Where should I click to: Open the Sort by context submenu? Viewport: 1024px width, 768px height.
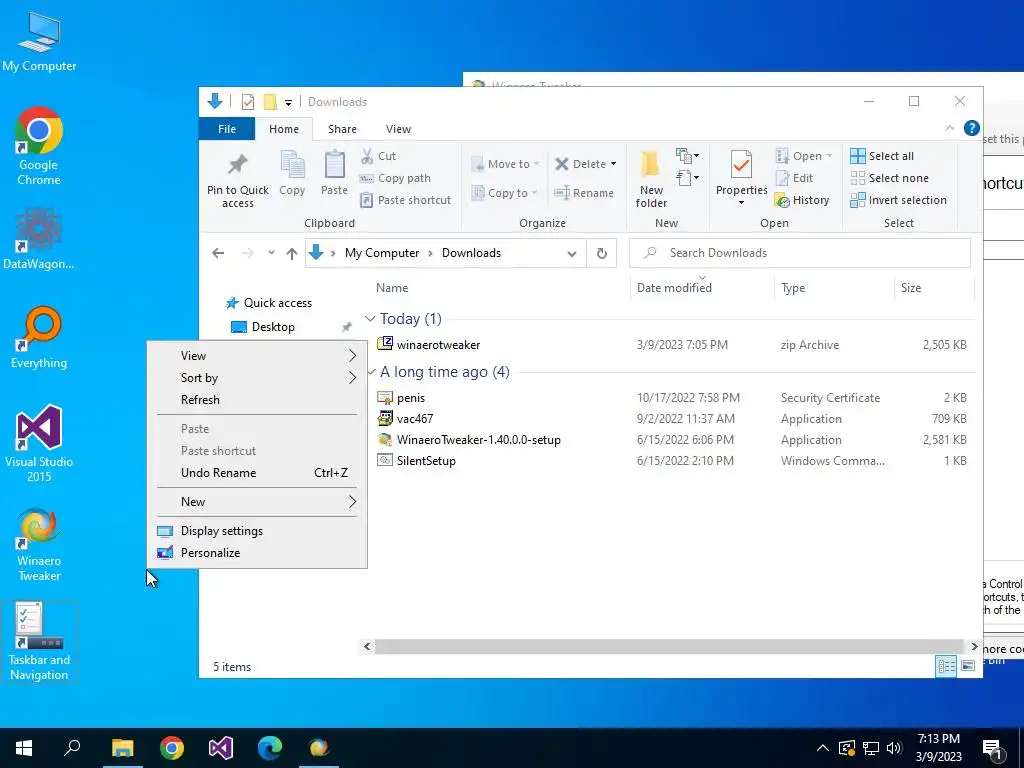point(257,378)
